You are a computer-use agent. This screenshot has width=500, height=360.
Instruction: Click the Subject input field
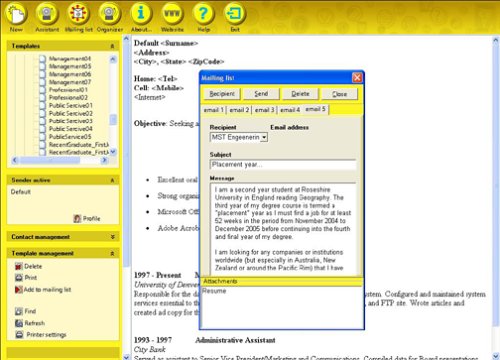[283, 165]
